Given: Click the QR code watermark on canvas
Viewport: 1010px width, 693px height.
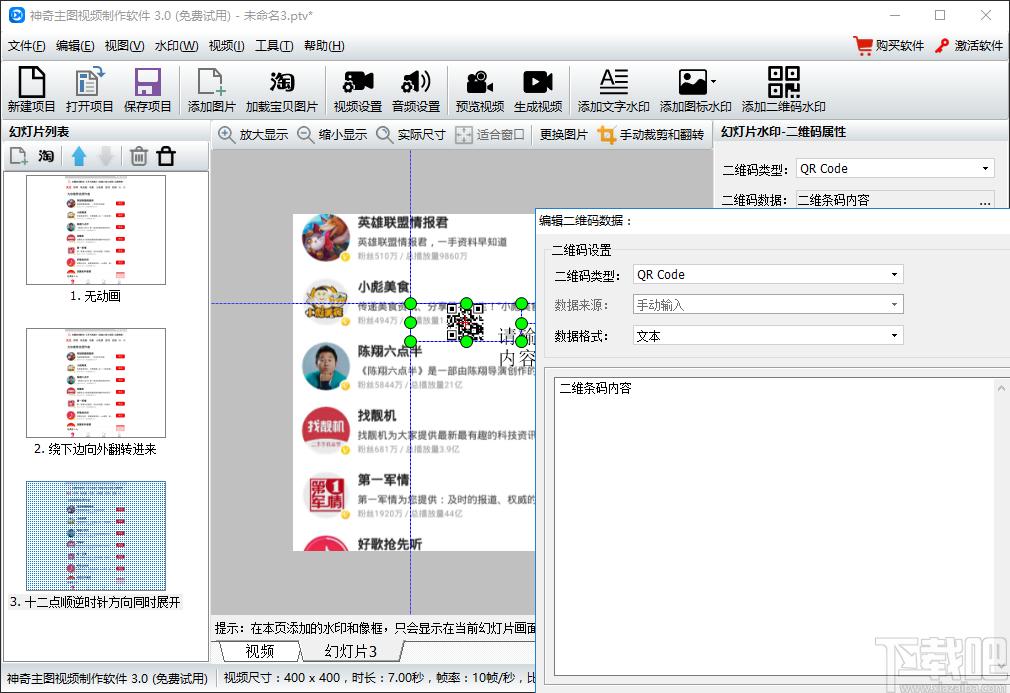Looking at the screenshot, I should click(465, 322).
